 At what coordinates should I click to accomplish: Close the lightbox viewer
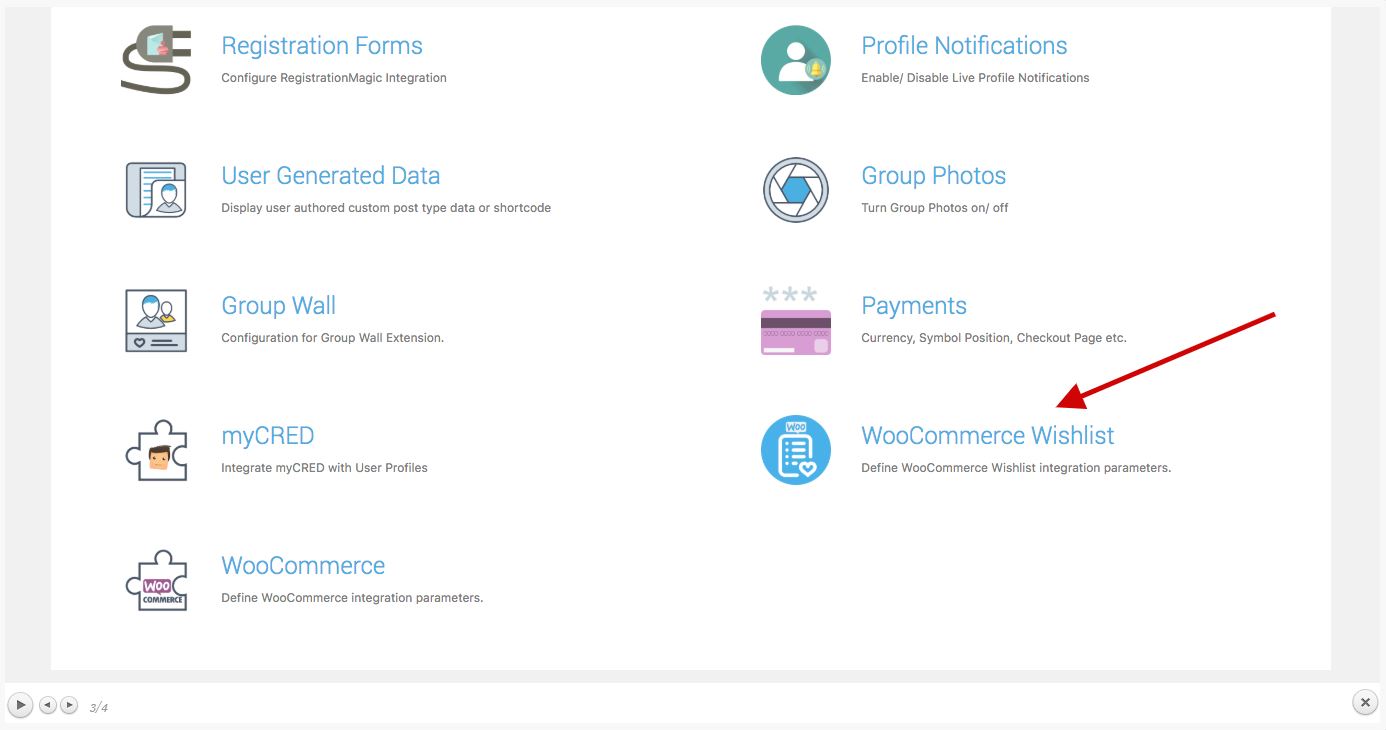point(1365,703)
